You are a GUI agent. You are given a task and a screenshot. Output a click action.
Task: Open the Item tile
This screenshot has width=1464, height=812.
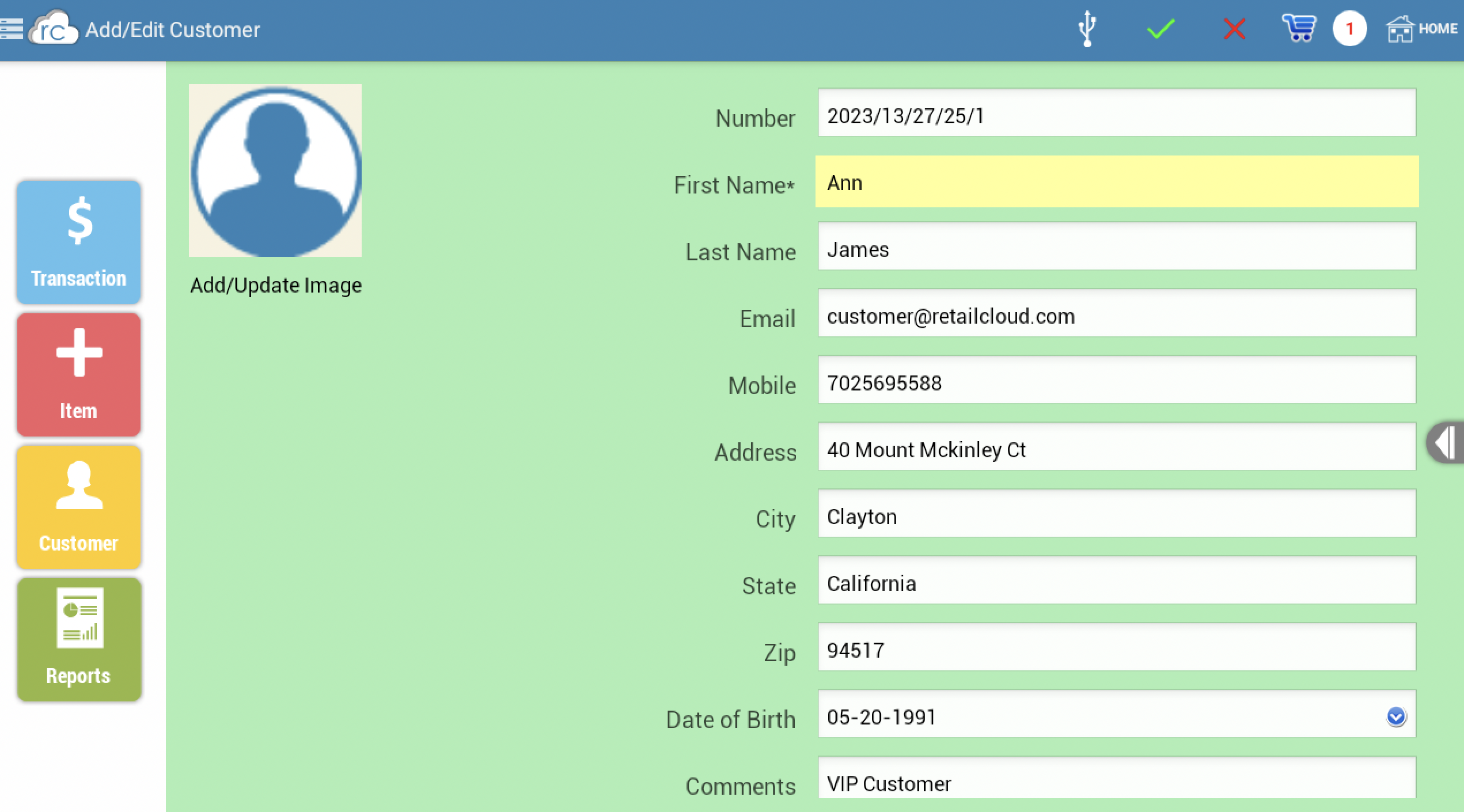point(79,374)
